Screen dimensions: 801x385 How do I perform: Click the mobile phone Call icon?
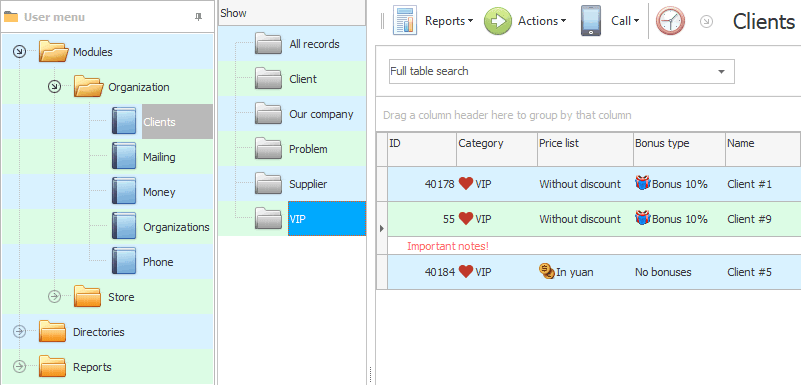(591, 21)
